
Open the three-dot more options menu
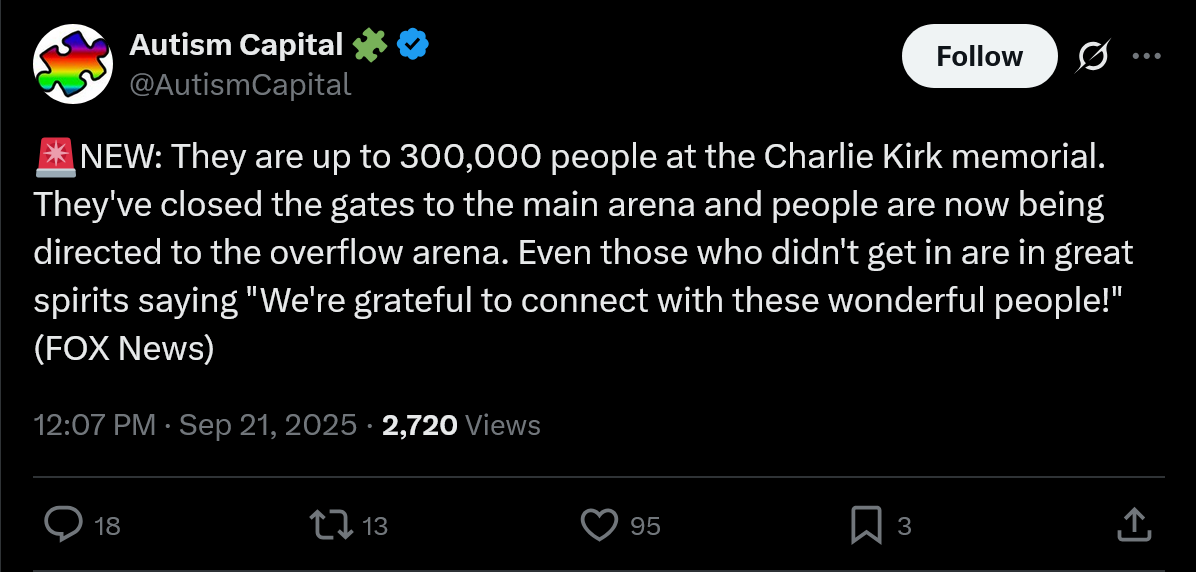click(1146, 56)
